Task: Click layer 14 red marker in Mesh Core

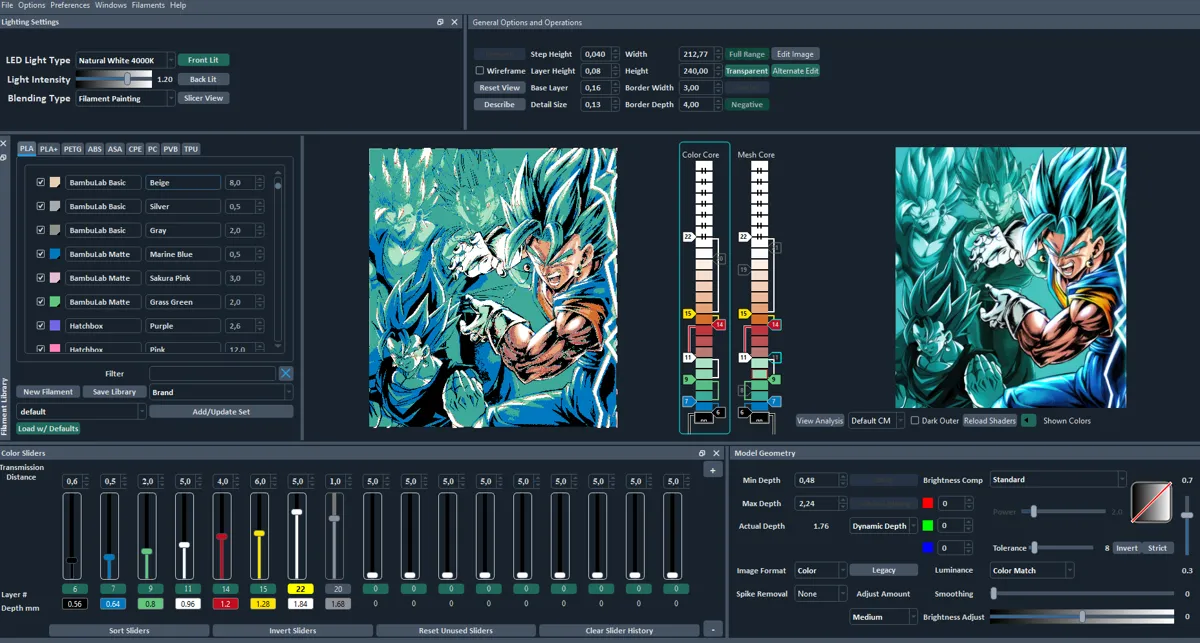Action: pos(775,325)
